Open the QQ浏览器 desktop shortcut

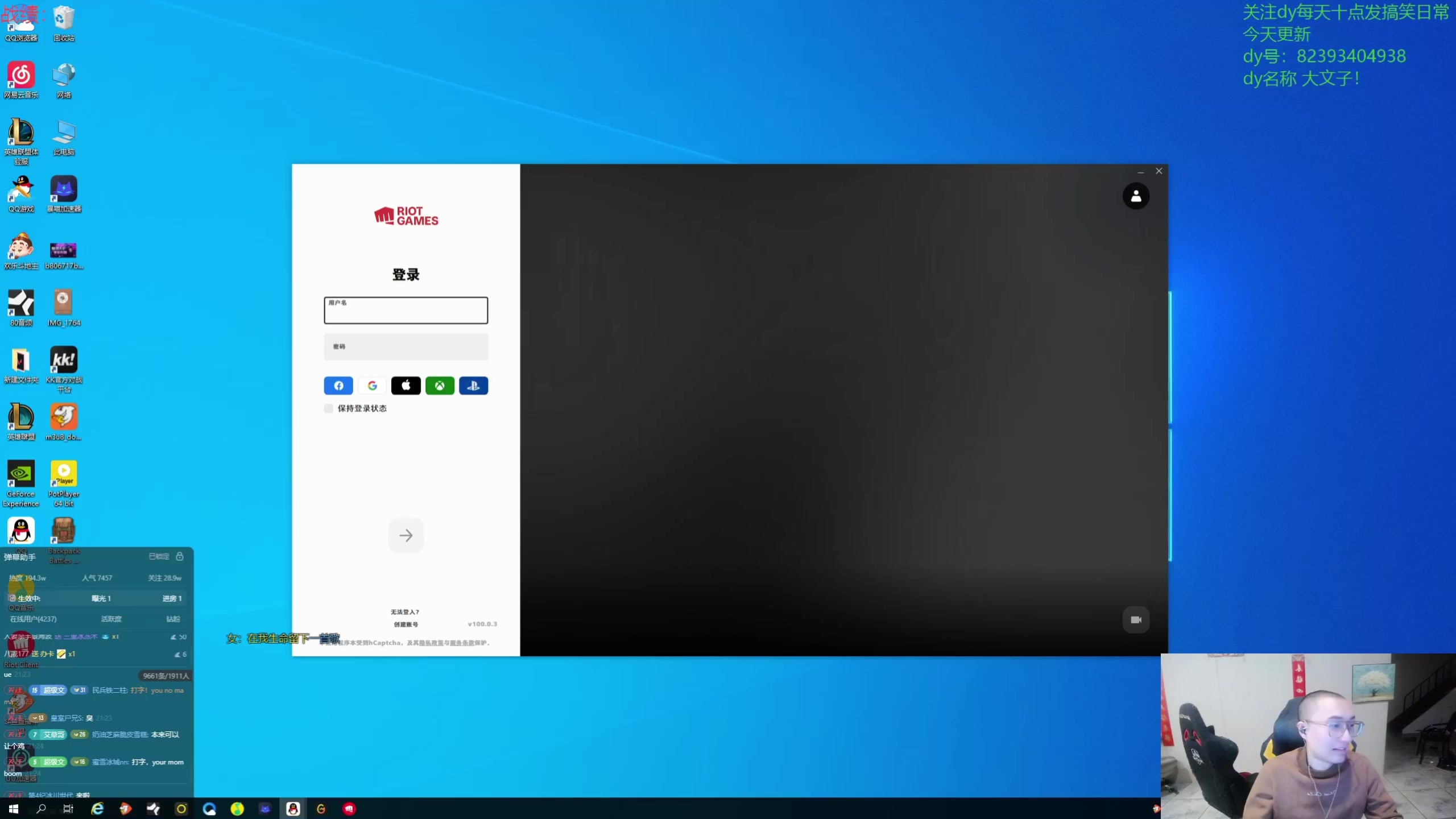21,23
